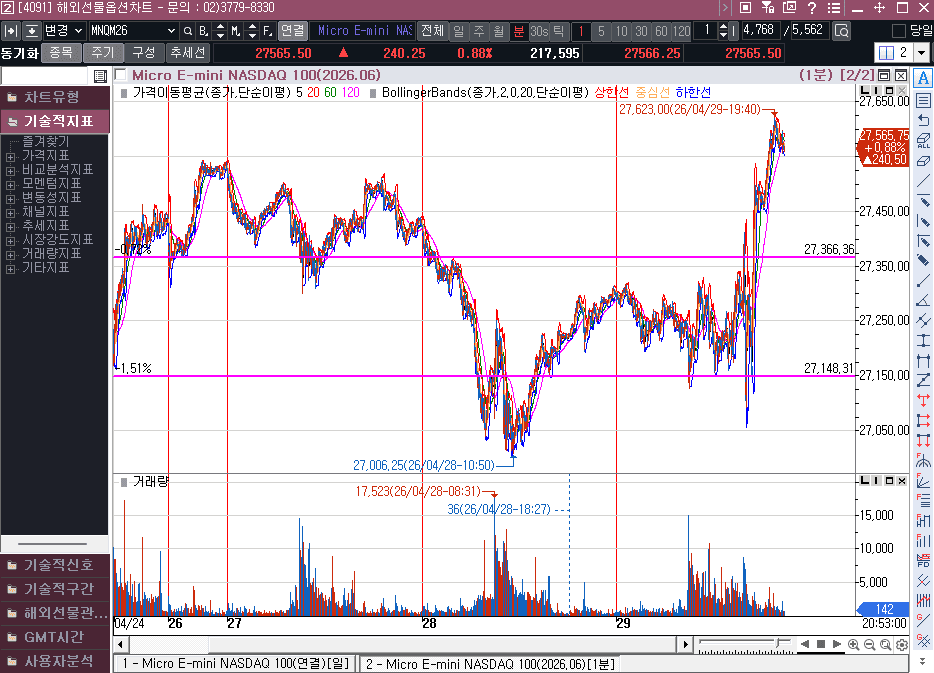The height and width of the screenshot is (673, 934).
Task: Toggle the 당일 checkbox
Action: 899,31
